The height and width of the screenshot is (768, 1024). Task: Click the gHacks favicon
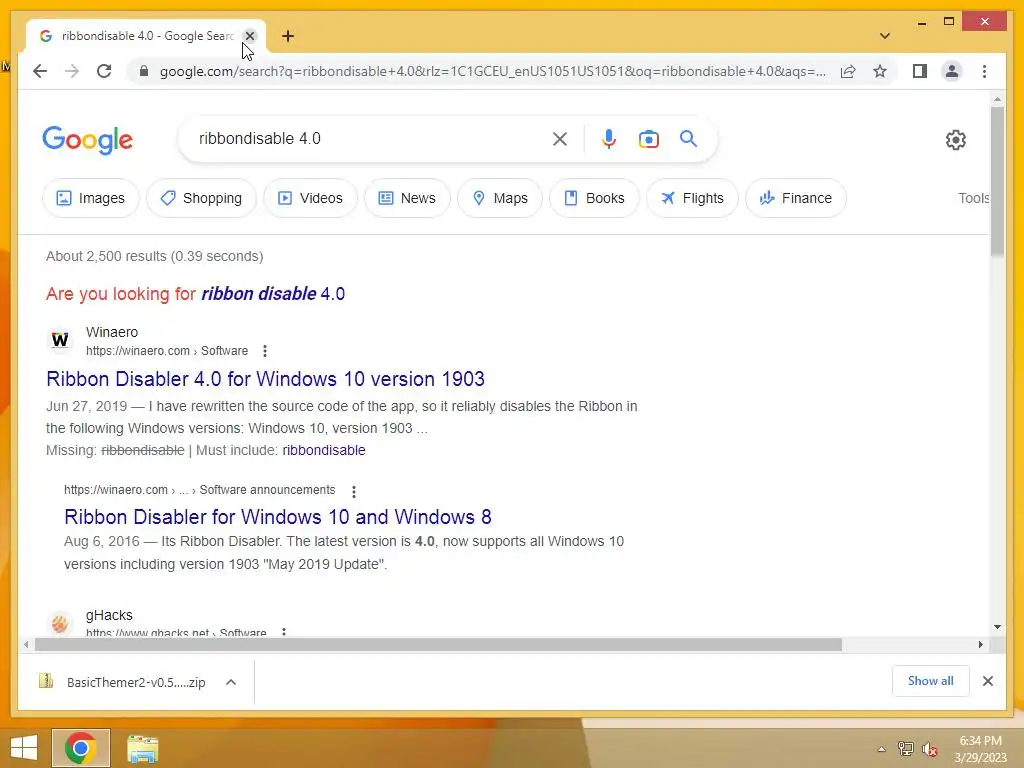60,624
